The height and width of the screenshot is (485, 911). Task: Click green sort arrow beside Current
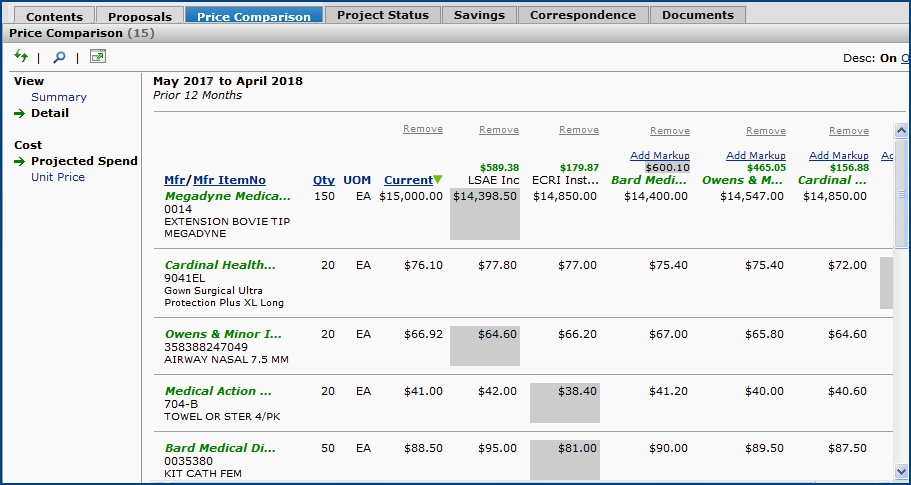click(x=438, y=180)
